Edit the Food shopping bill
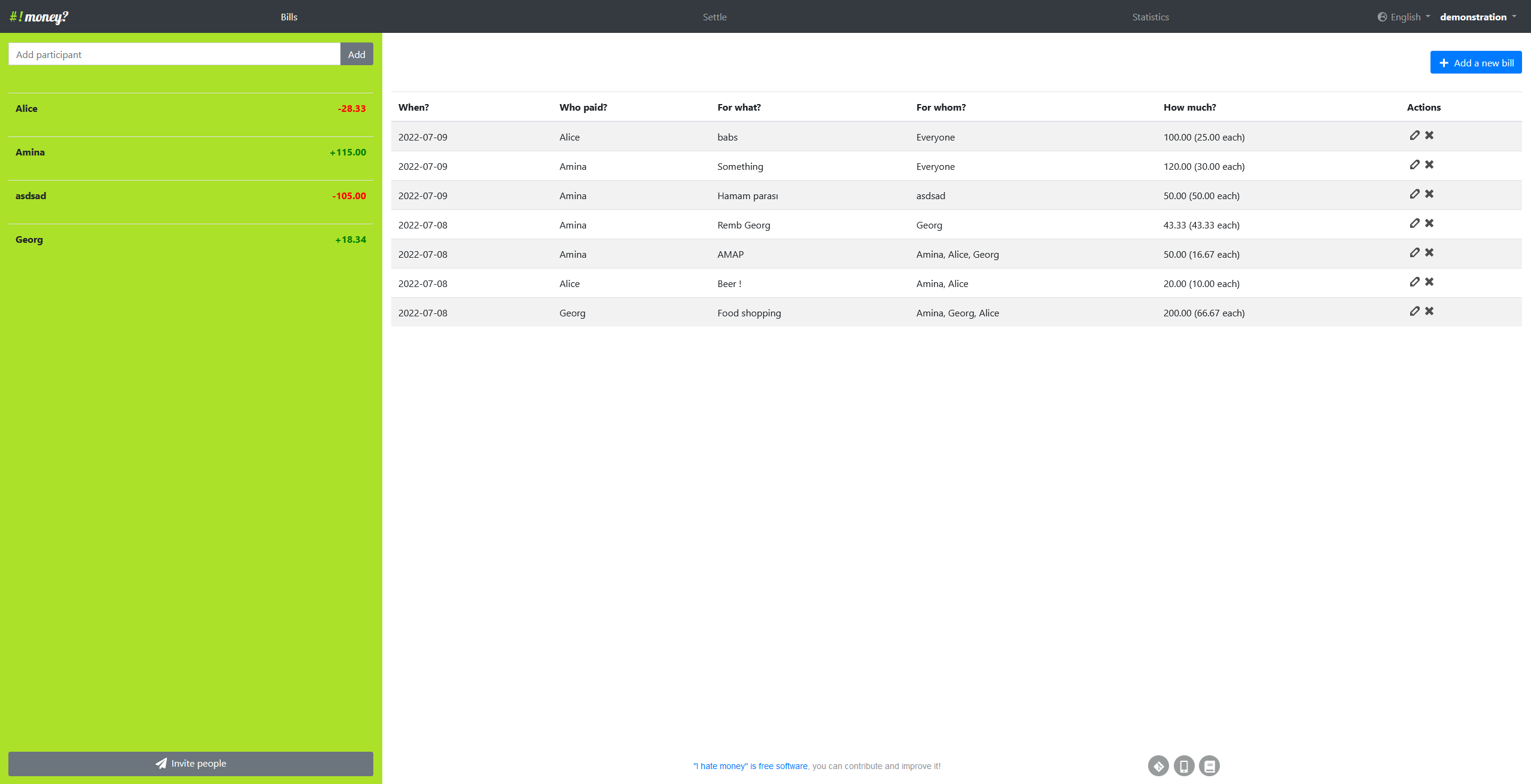1531x784 pixels. 1414,312
